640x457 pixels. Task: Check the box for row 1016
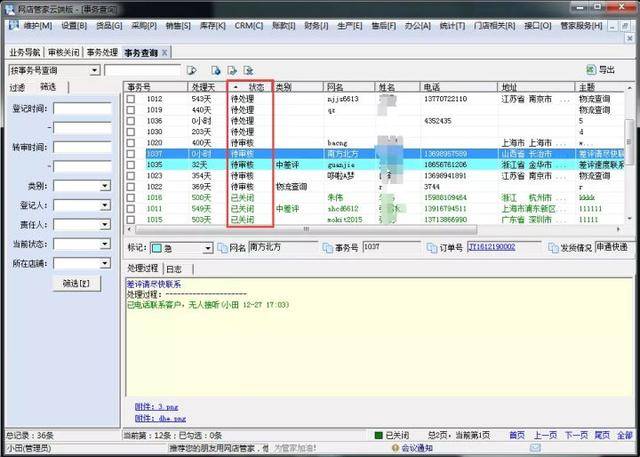click(130, 198)
